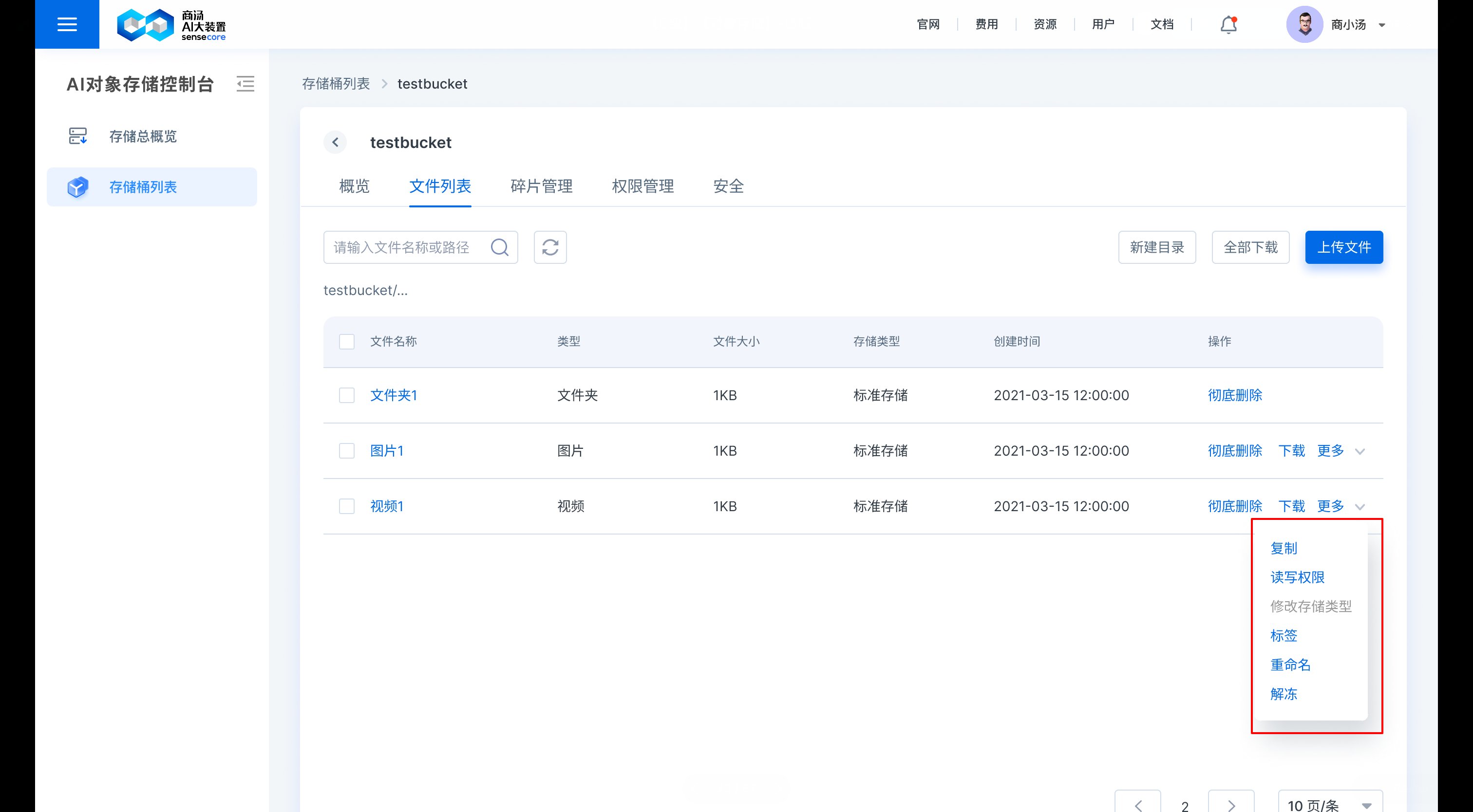Open 存储总概览 via its sidebar icon
The image size is (1473, 812).
coord(78,136)
